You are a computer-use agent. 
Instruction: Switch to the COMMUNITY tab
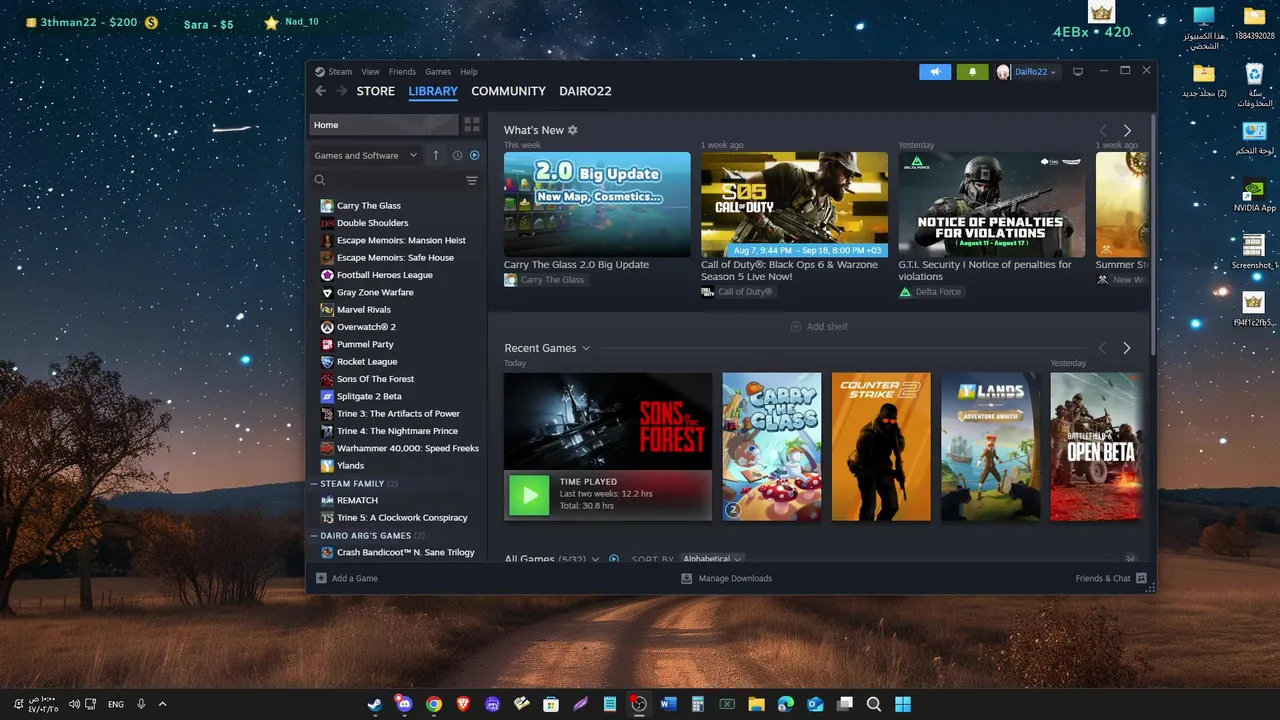click(x=508, y=91)
